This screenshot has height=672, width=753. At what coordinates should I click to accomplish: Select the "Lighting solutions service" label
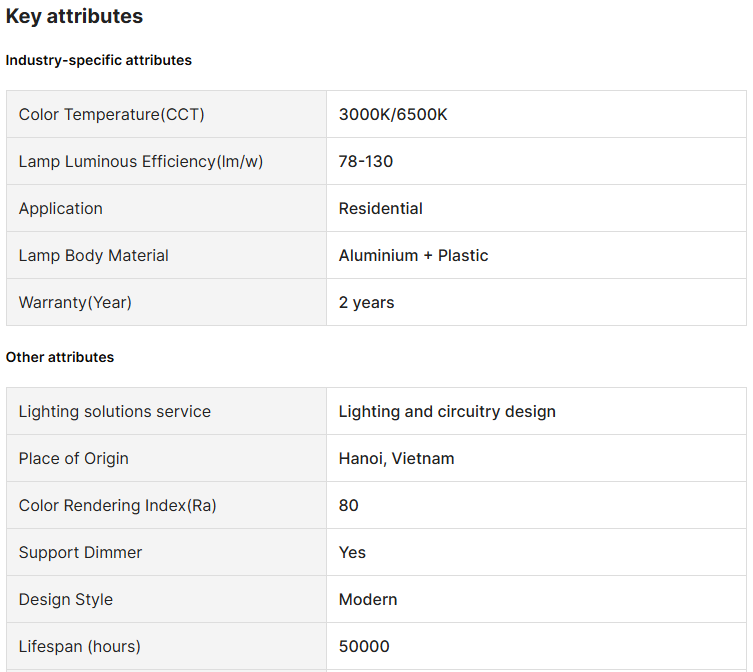tap(114, 412)
